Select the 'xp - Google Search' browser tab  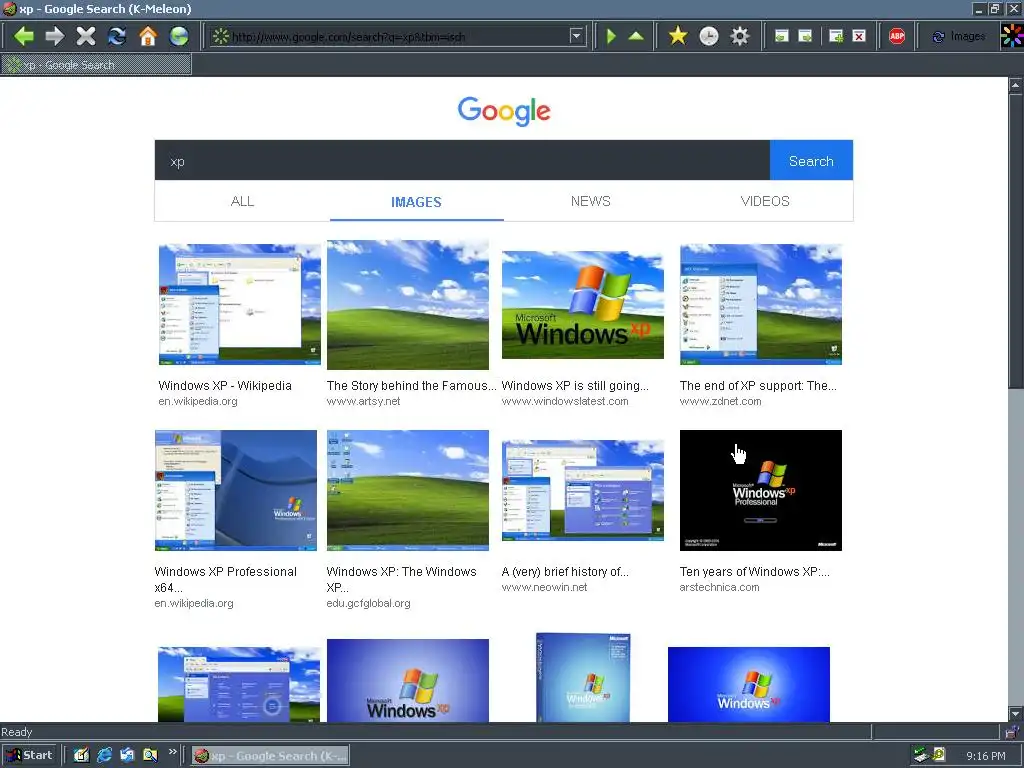coord(97,65)
